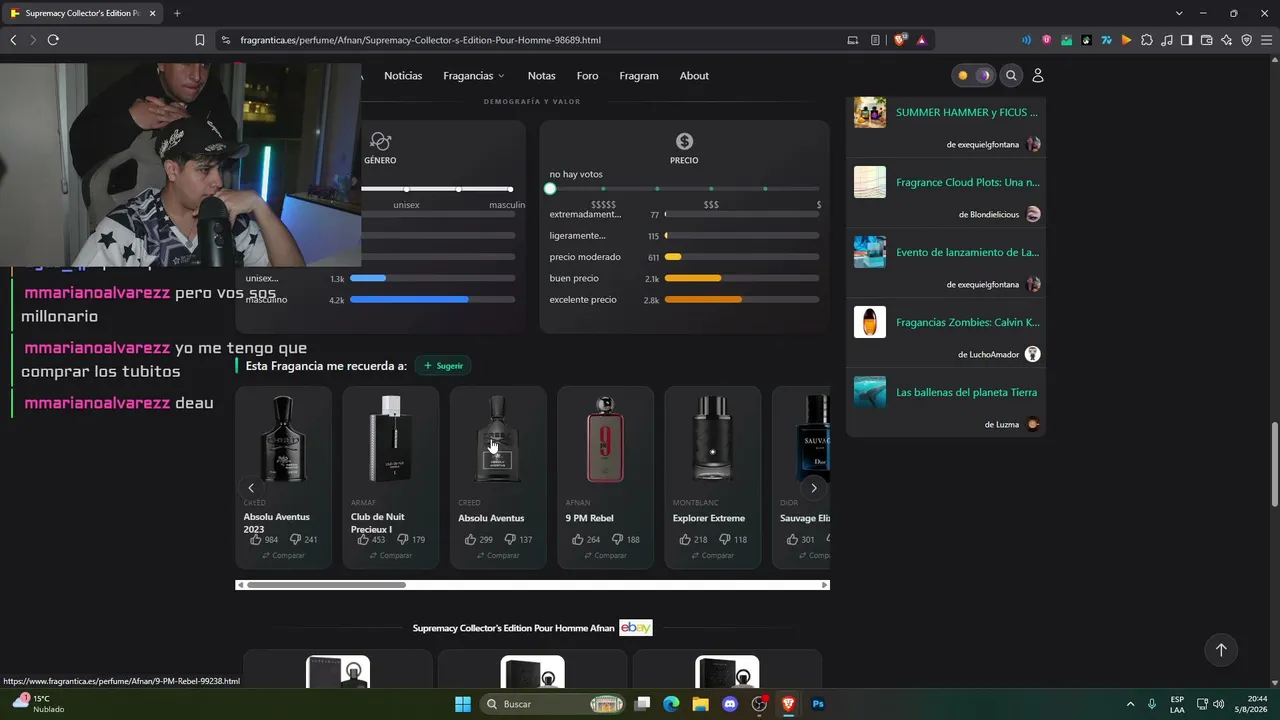
Task: Like the Club de Nuit Precieux I suggestion
Action: click(363, 539)
